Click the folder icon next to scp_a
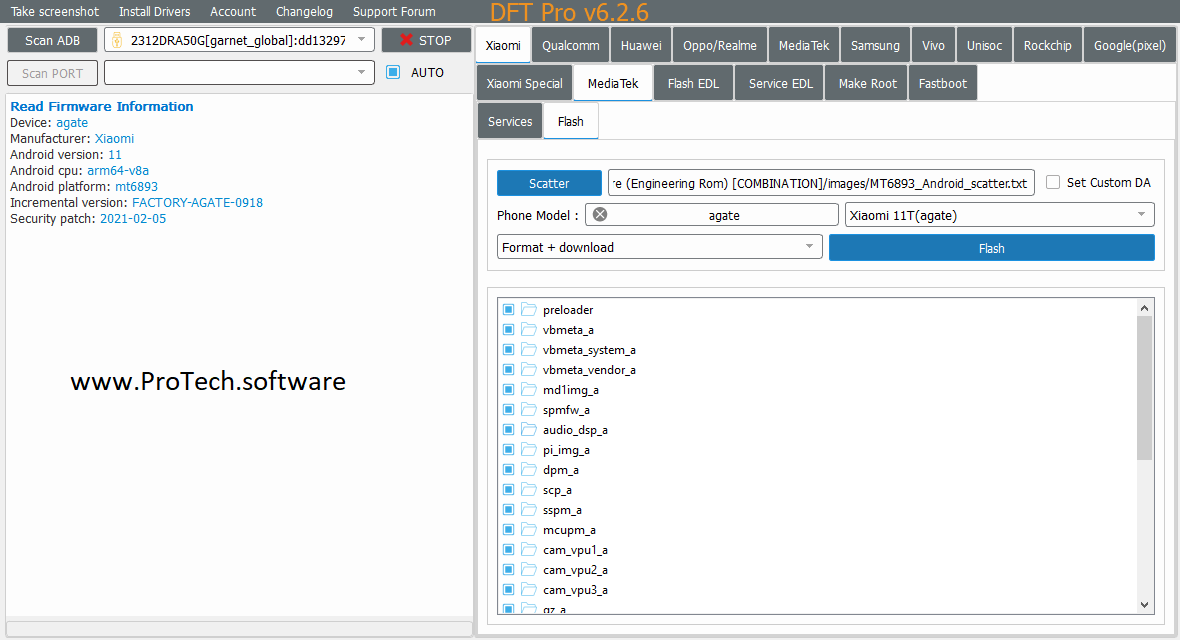 tap(529, 489)
